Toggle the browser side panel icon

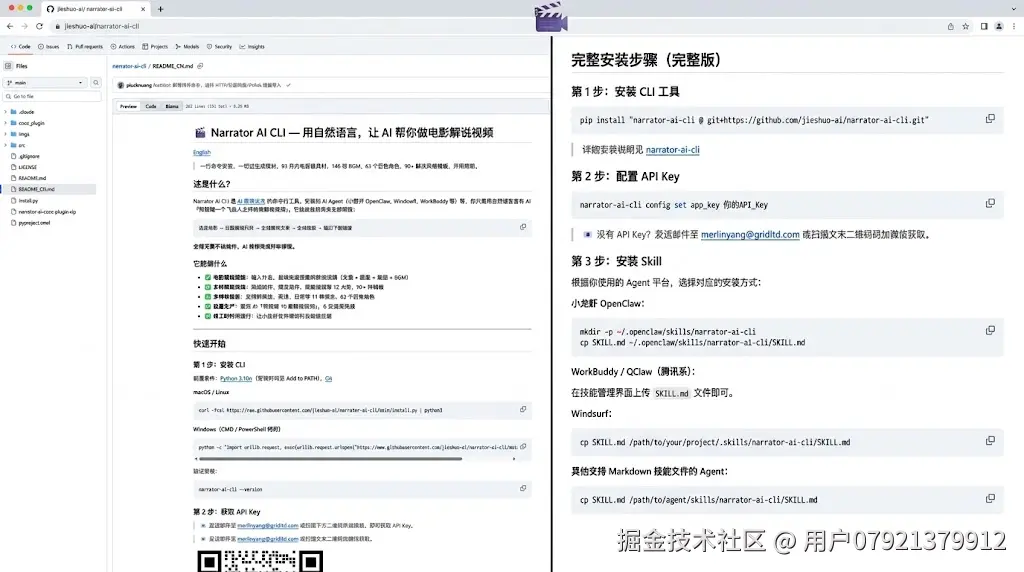[x=984, y=26]
